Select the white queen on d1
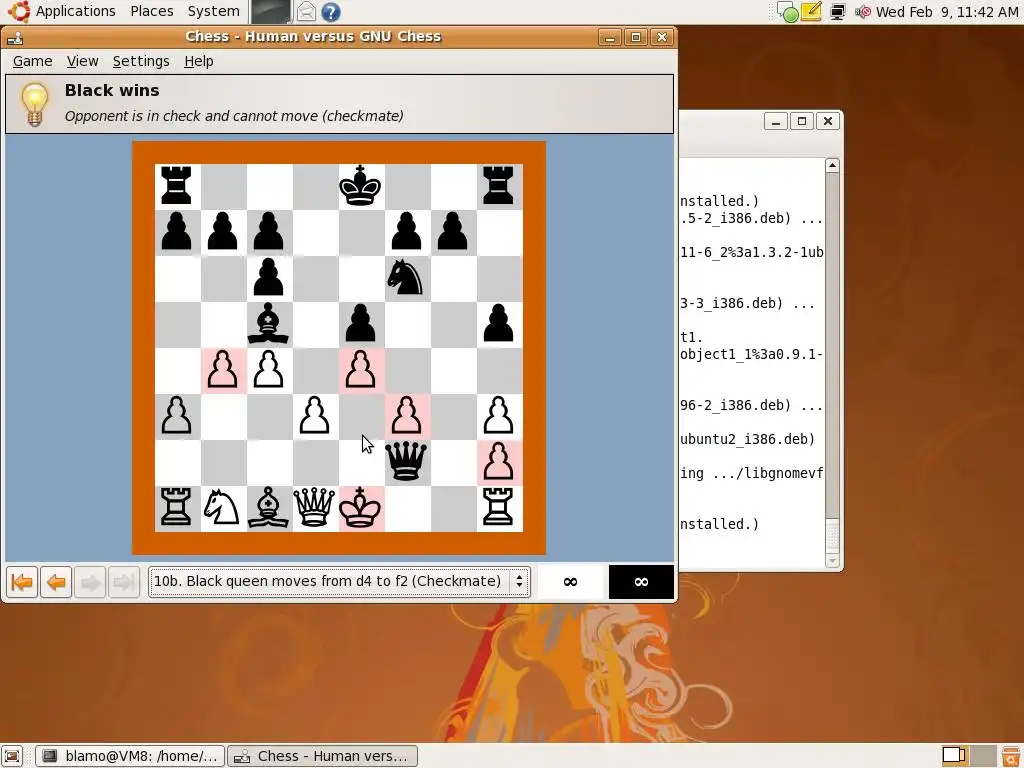Image resolution: width=1024 pixels, height=768 pixels. coord(314,507)
